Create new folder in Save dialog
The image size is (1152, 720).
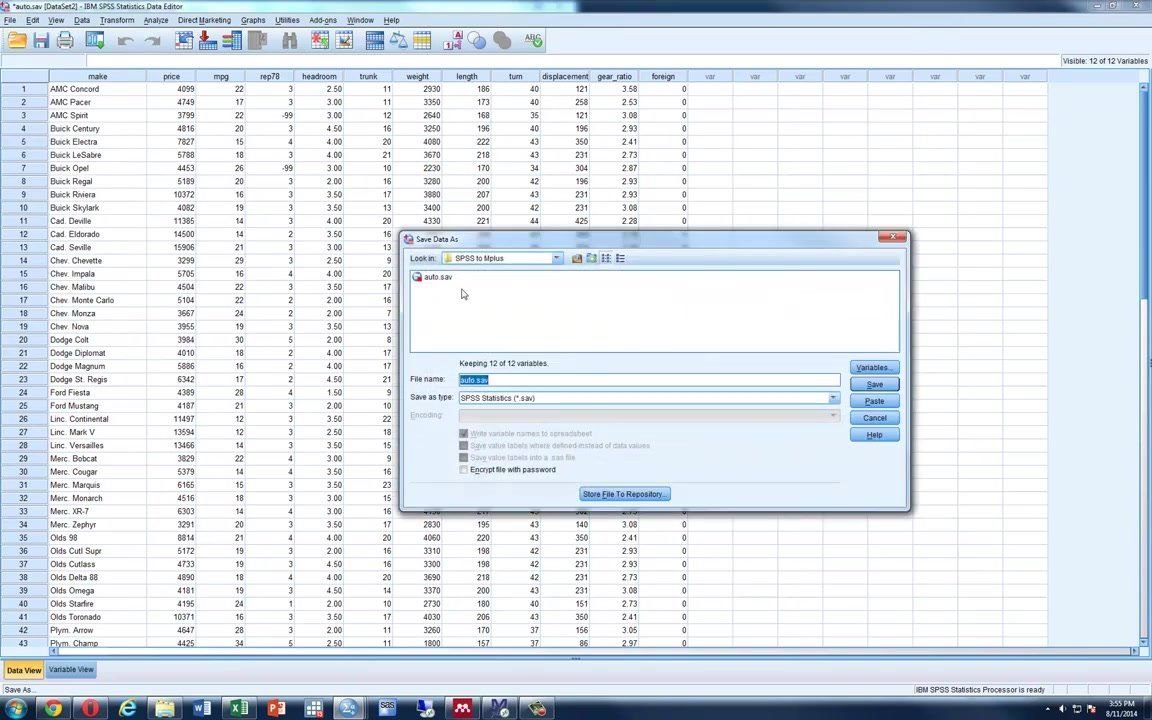591,259
